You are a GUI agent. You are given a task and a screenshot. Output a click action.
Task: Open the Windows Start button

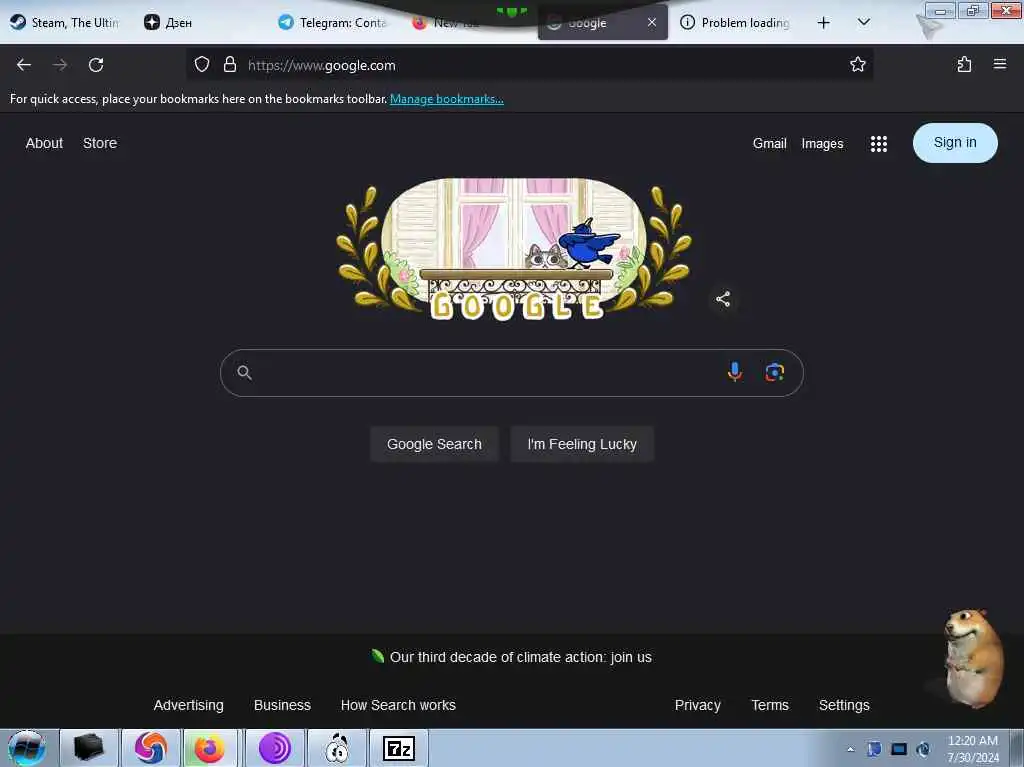(x=27, y=748)
